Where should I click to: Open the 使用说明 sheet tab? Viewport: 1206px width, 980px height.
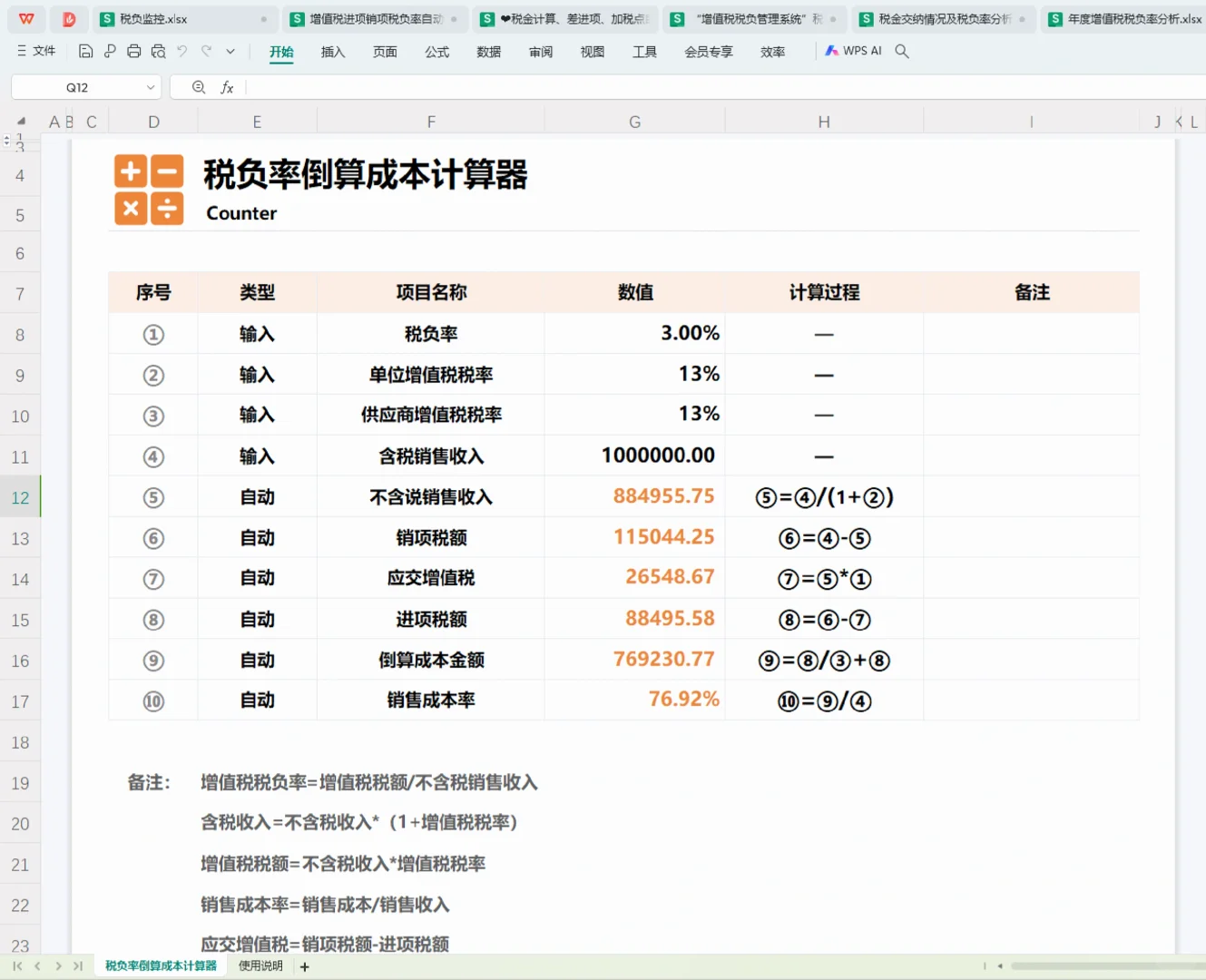coord(260,965)
